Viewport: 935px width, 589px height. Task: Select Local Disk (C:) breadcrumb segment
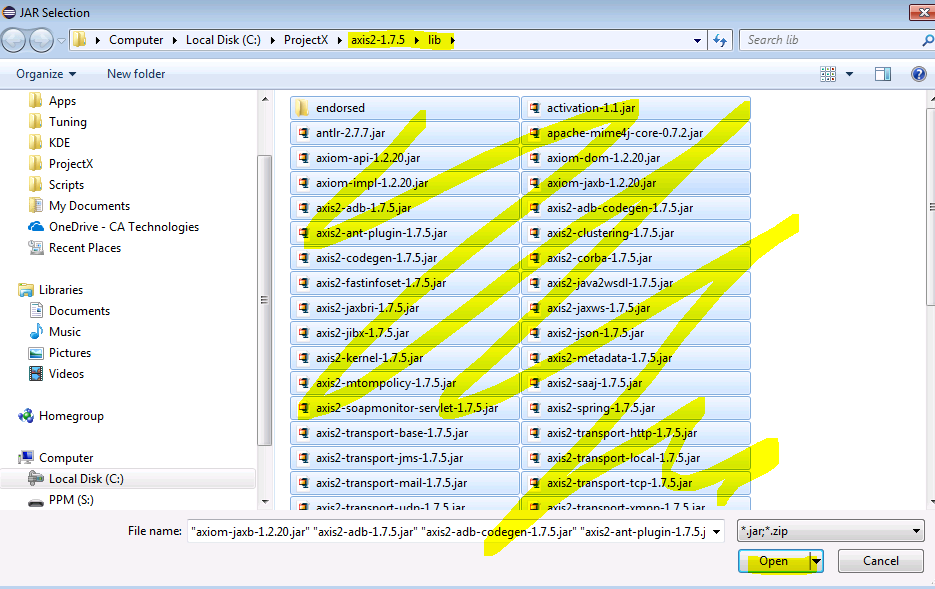point(223,40)
